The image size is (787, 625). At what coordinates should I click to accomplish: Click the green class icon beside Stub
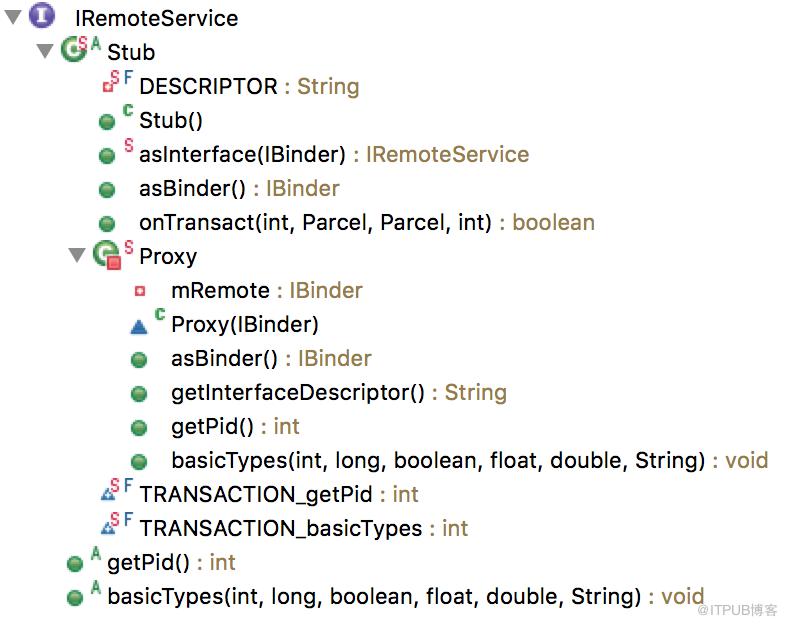tap(74, 49)
